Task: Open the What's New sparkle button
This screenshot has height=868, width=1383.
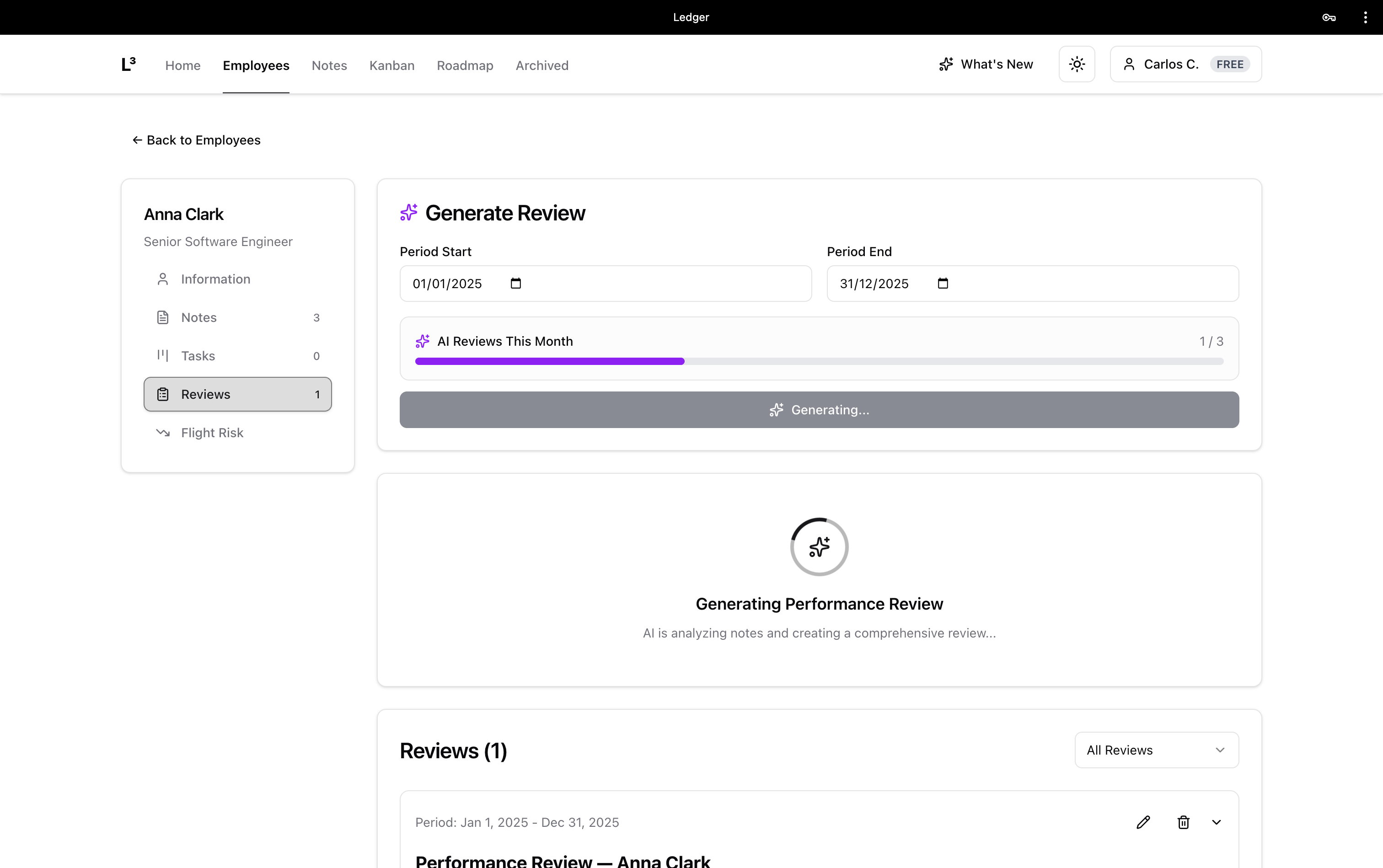Action: coord(986,64)
